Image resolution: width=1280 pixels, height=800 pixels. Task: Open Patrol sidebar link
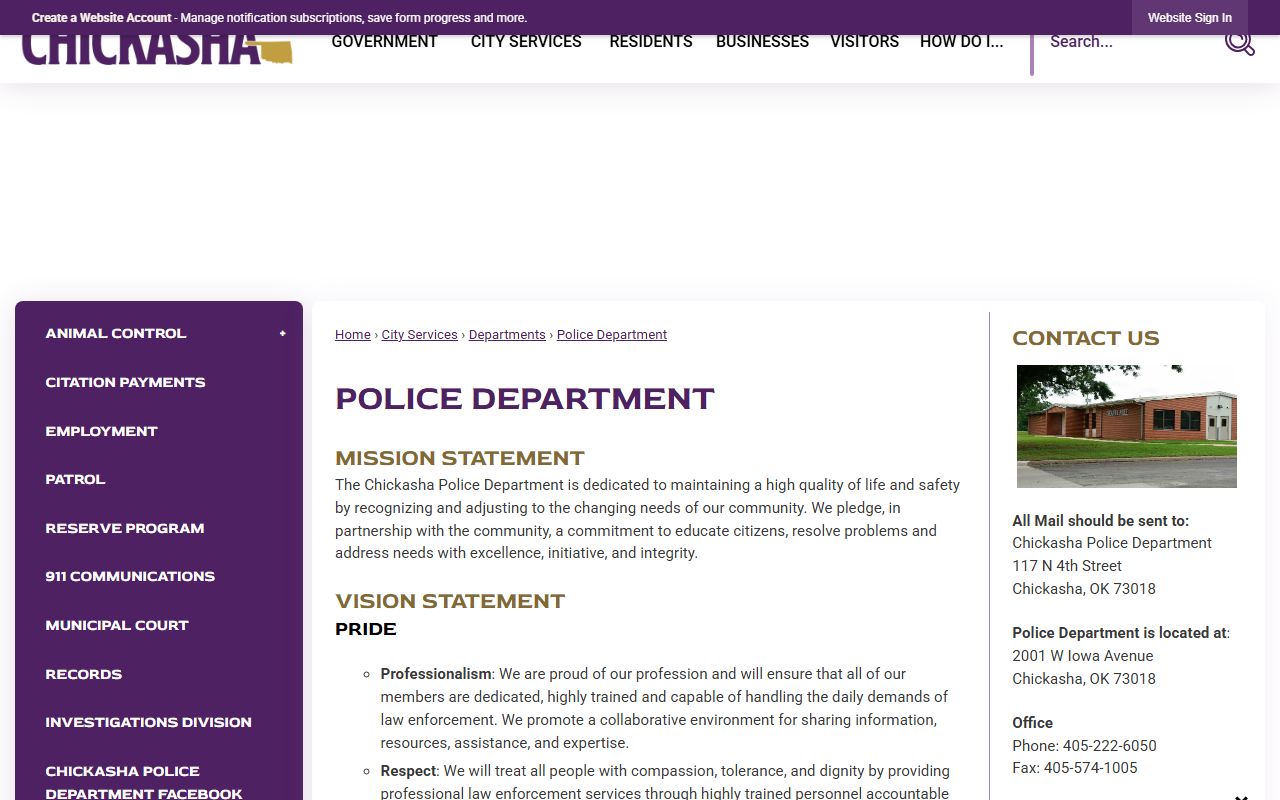click(x=75, y=479)
